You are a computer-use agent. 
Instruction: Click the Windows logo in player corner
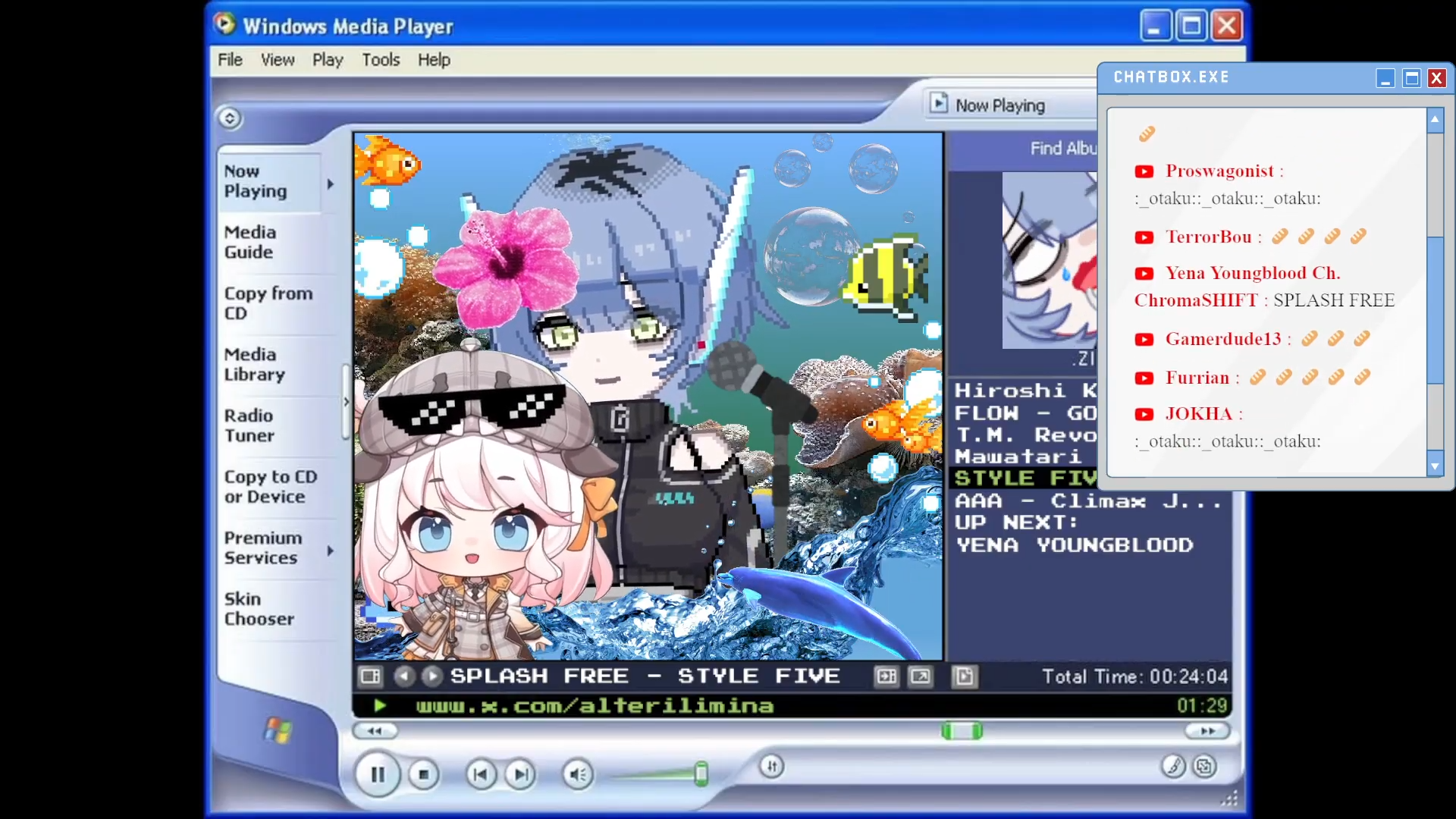point(278,730)
